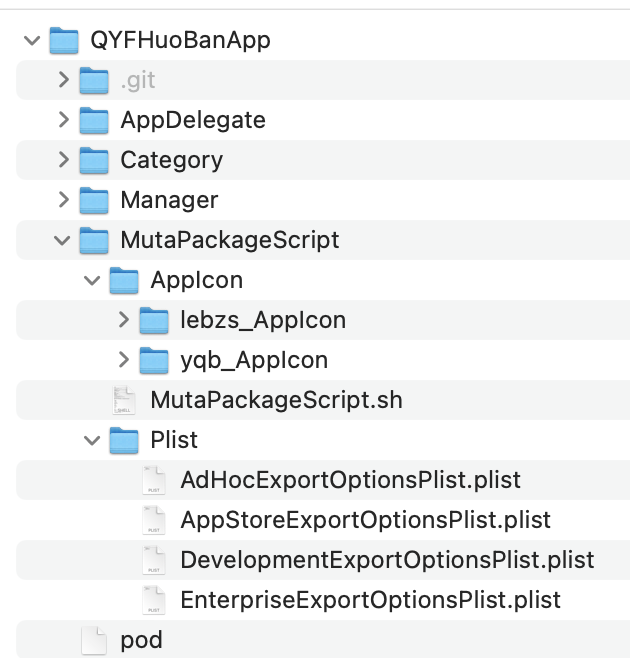
Task: Expand the AppDelegate folder chevron
Action: pos(64,120)
